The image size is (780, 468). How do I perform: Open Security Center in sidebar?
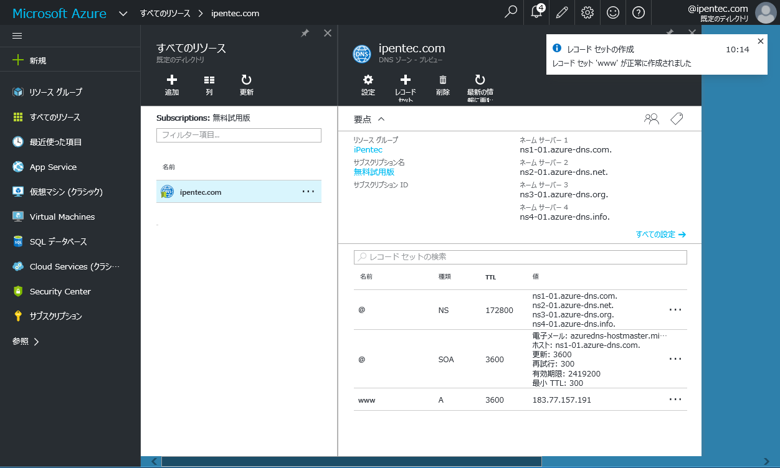[52, 291]
